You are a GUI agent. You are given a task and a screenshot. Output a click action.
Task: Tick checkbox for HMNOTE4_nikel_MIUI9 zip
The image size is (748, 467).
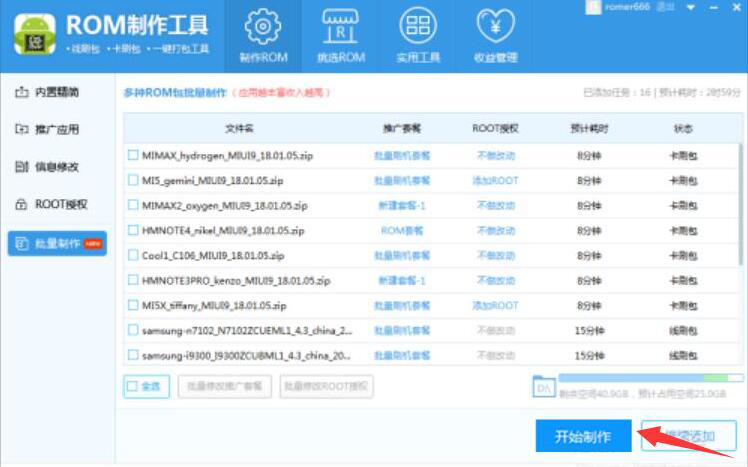click(133, 230)
